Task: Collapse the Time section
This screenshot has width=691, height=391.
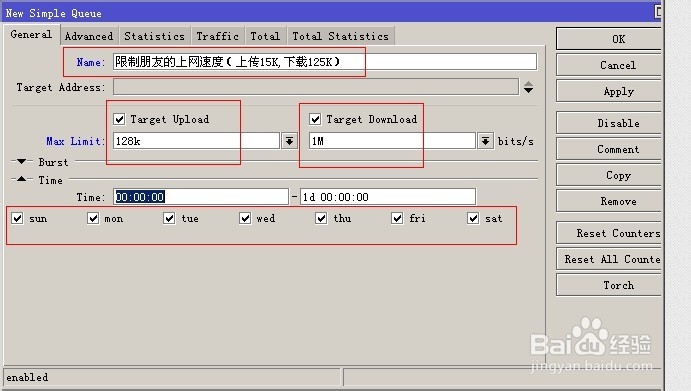Action: 21,179
